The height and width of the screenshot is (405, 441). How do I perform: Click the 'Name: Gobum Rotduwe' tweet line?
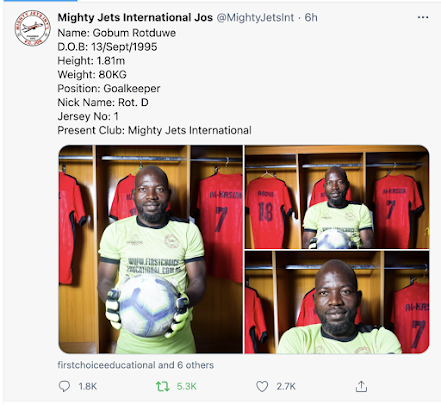coord(117,33)
